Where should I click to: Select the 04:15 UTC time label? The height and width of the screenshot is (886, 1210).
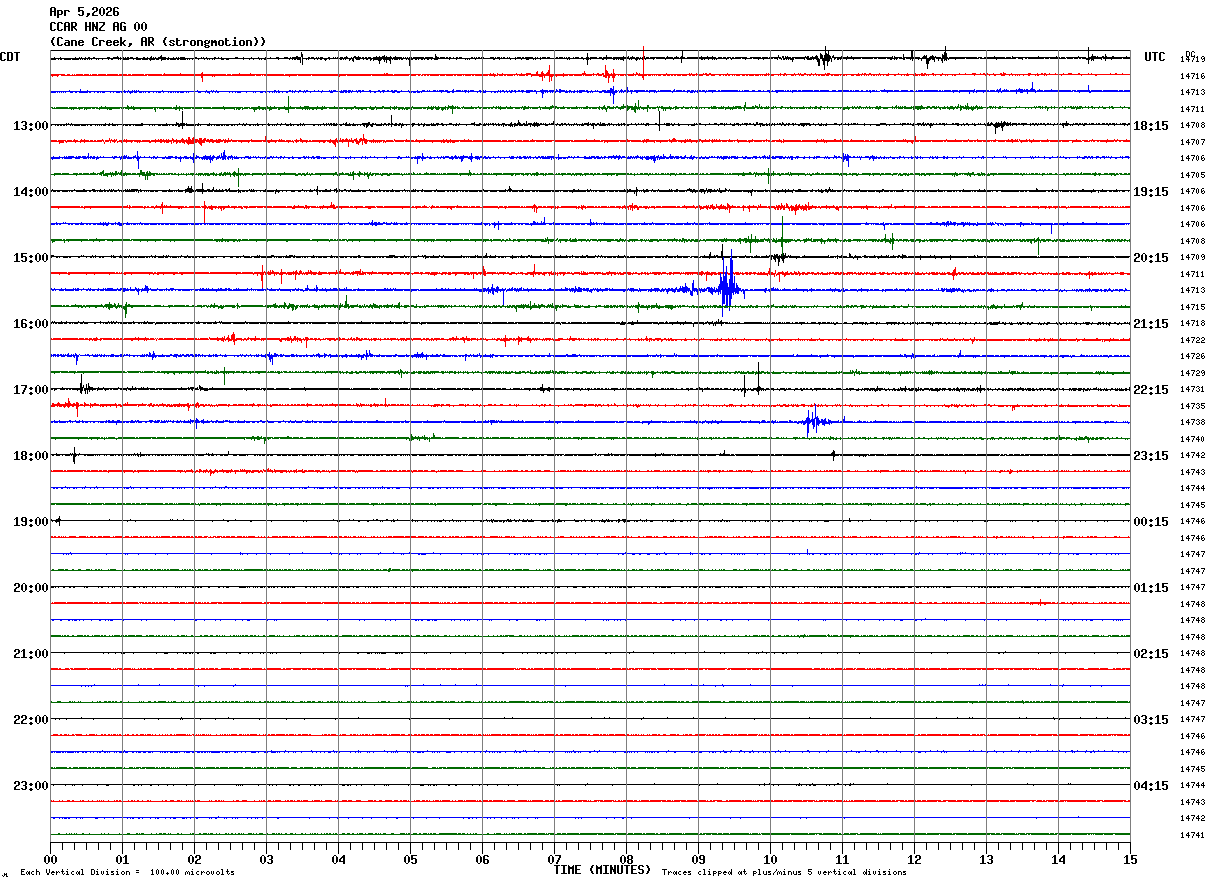tap(1151, 786)
